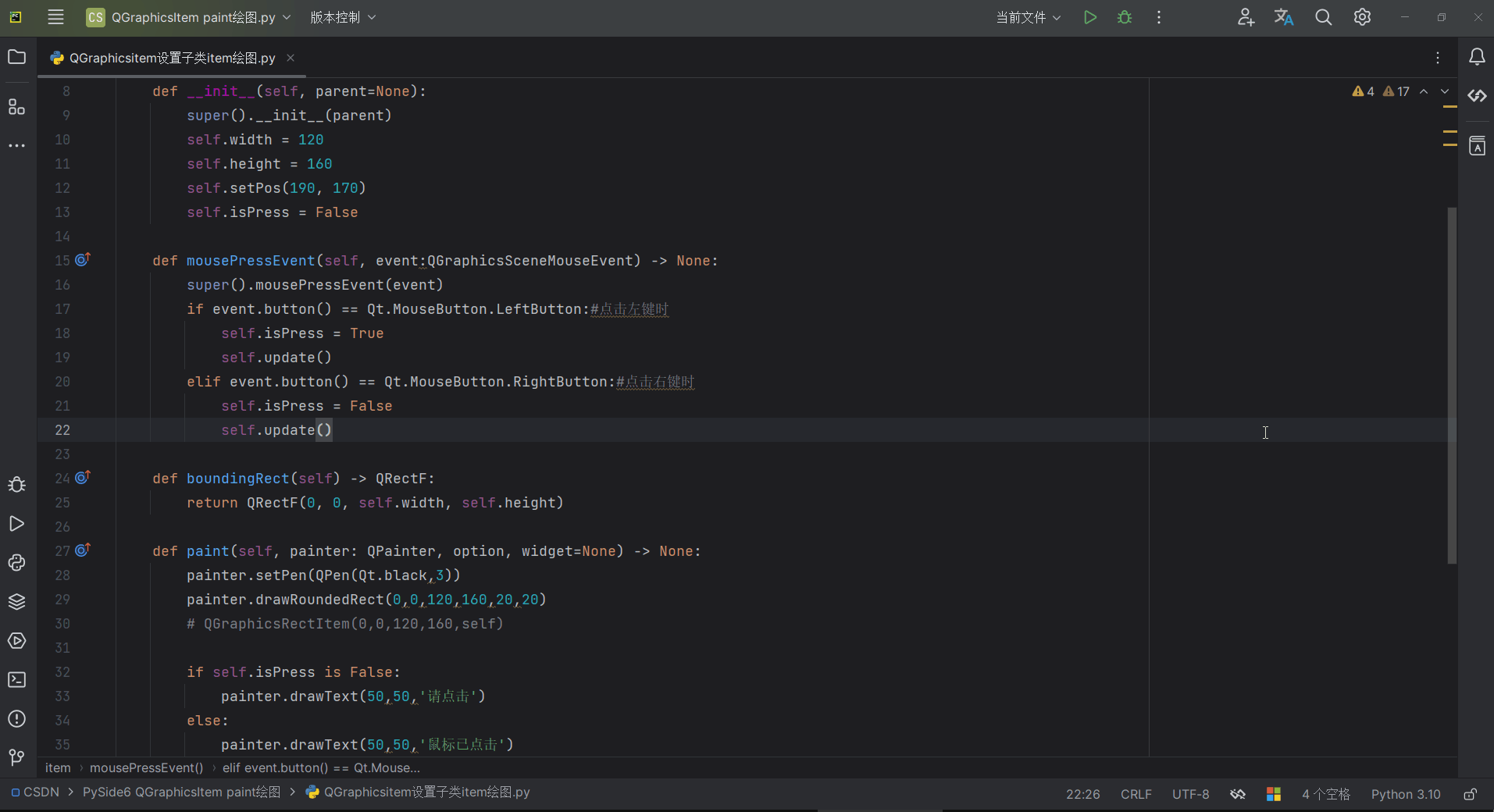The height and width of the screenshot is (812, 1494).
Task: Select the Python Console icon
Action: click(16, 563)
